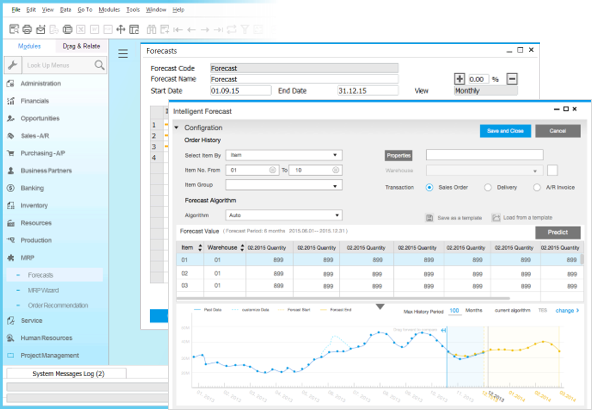Click the Form Settings toolbar icon
Viewport: 592px width, 410px height.
(x=134, y=29)
